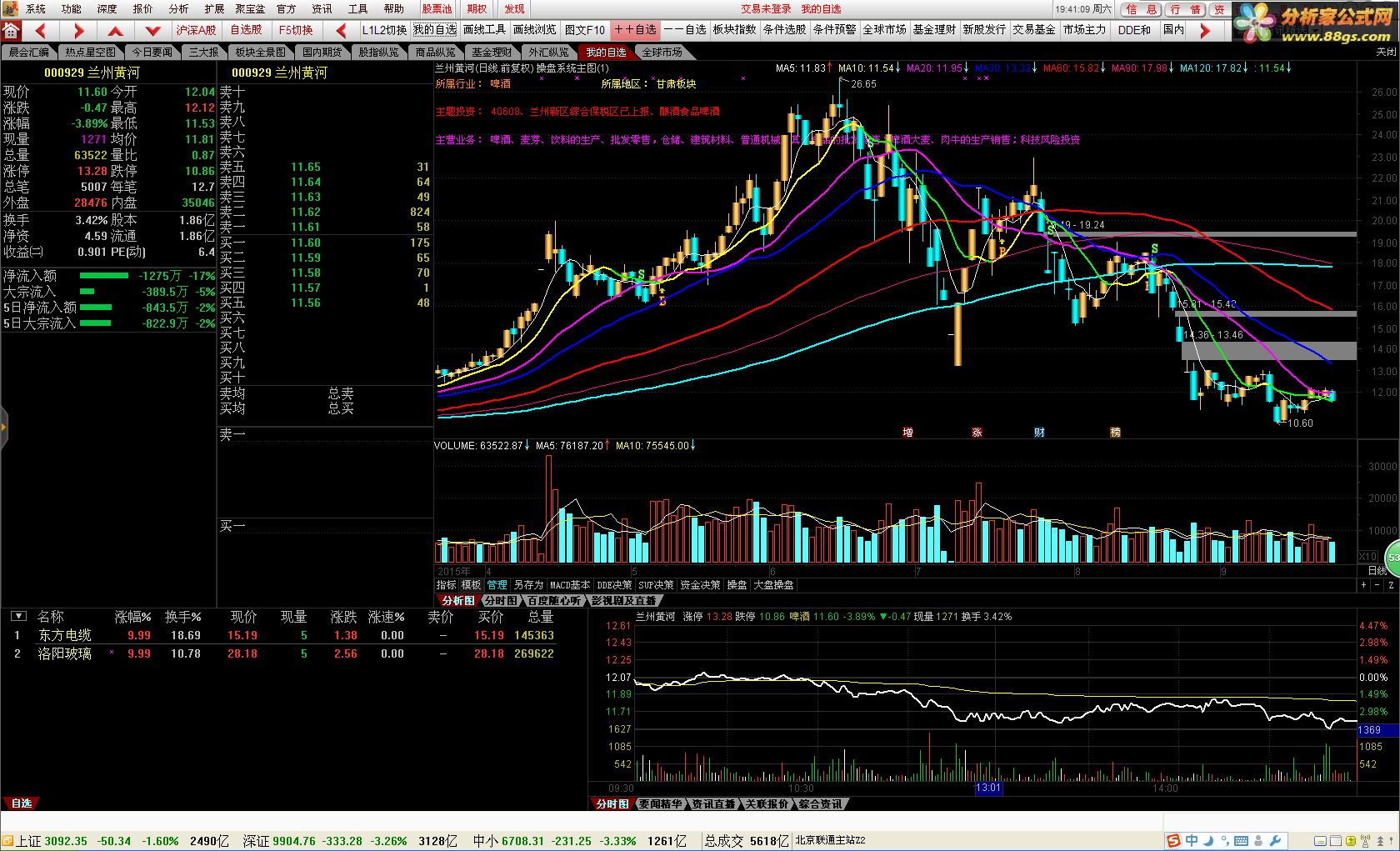Select the 资金决策 indicator tab
This screenshot has height=851, width=1400.
pyautogui.click(x=701, y=585)
